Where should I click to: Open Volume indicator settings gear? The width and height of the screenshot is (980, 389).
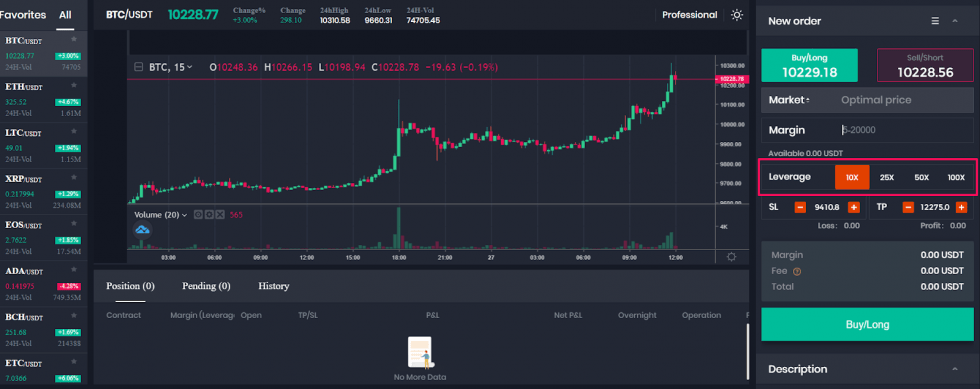pos(209,215)
